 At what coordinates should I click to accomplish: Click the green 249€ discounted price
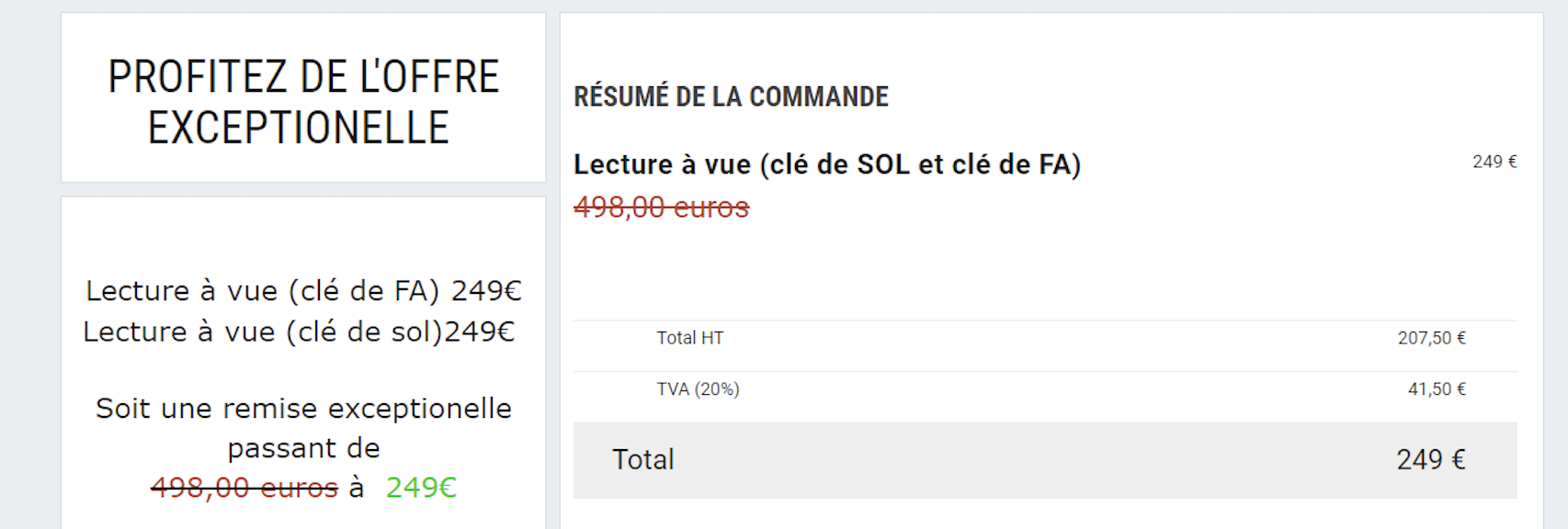[421, 488]
